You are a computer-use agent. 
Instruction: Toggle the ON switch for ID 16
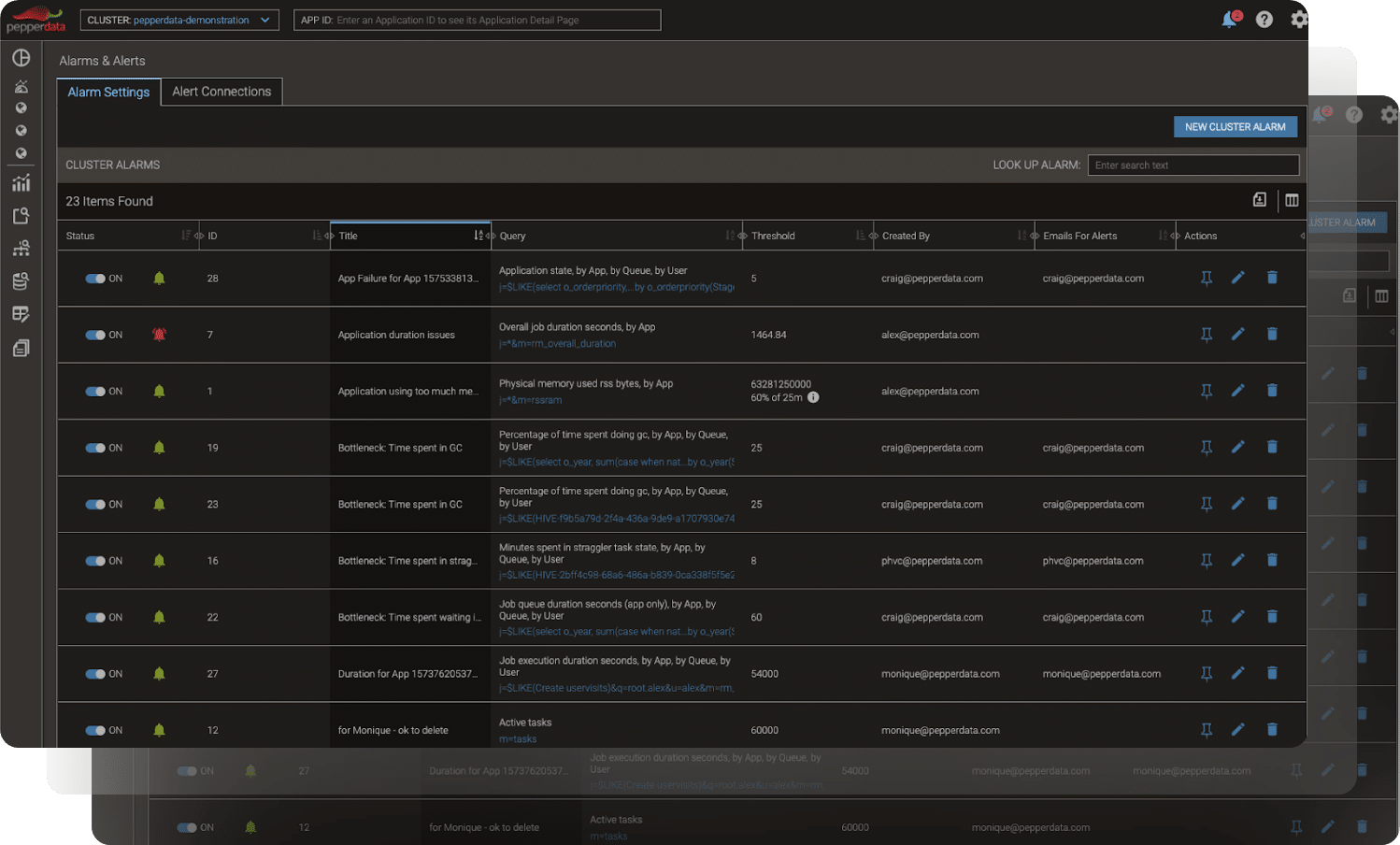click(95, 561)
